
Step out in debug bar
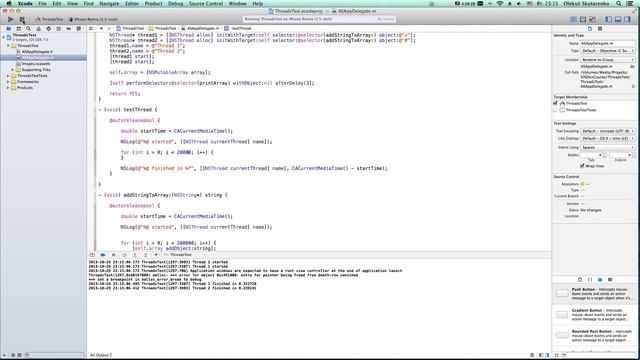coord(145,255)
